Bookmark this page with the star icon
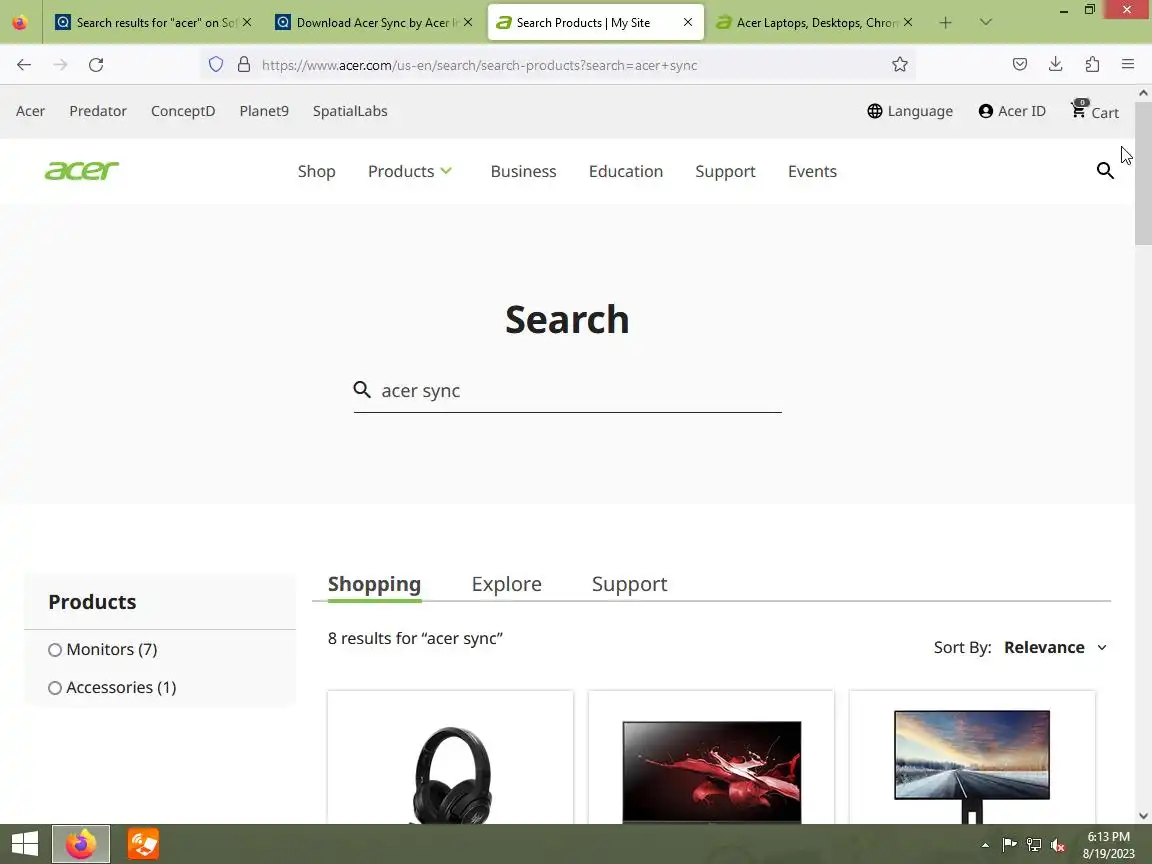The image size is (1152, 864). (x=899, y=65)
